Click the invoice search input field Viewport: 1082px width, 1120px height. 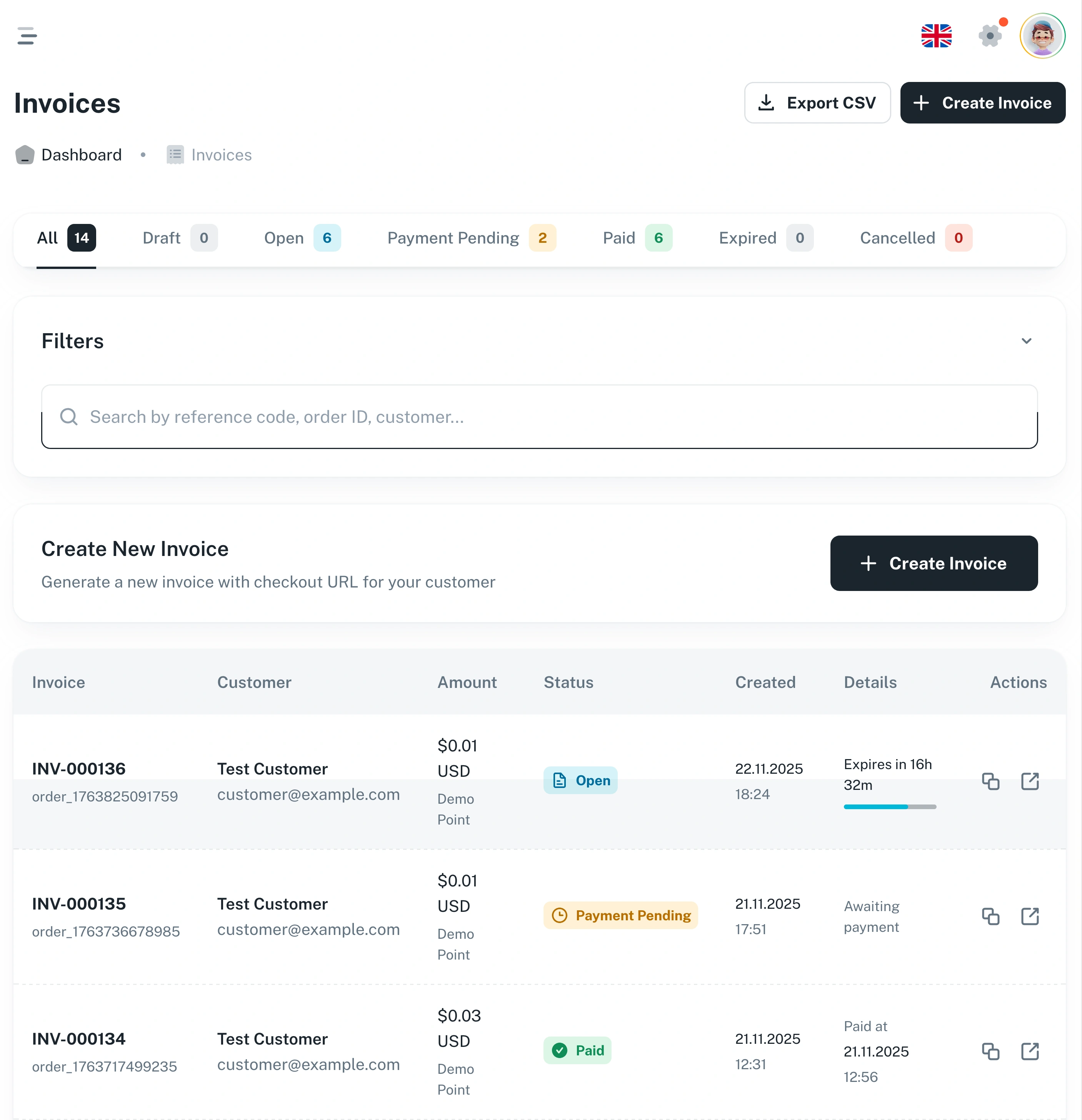540,417
